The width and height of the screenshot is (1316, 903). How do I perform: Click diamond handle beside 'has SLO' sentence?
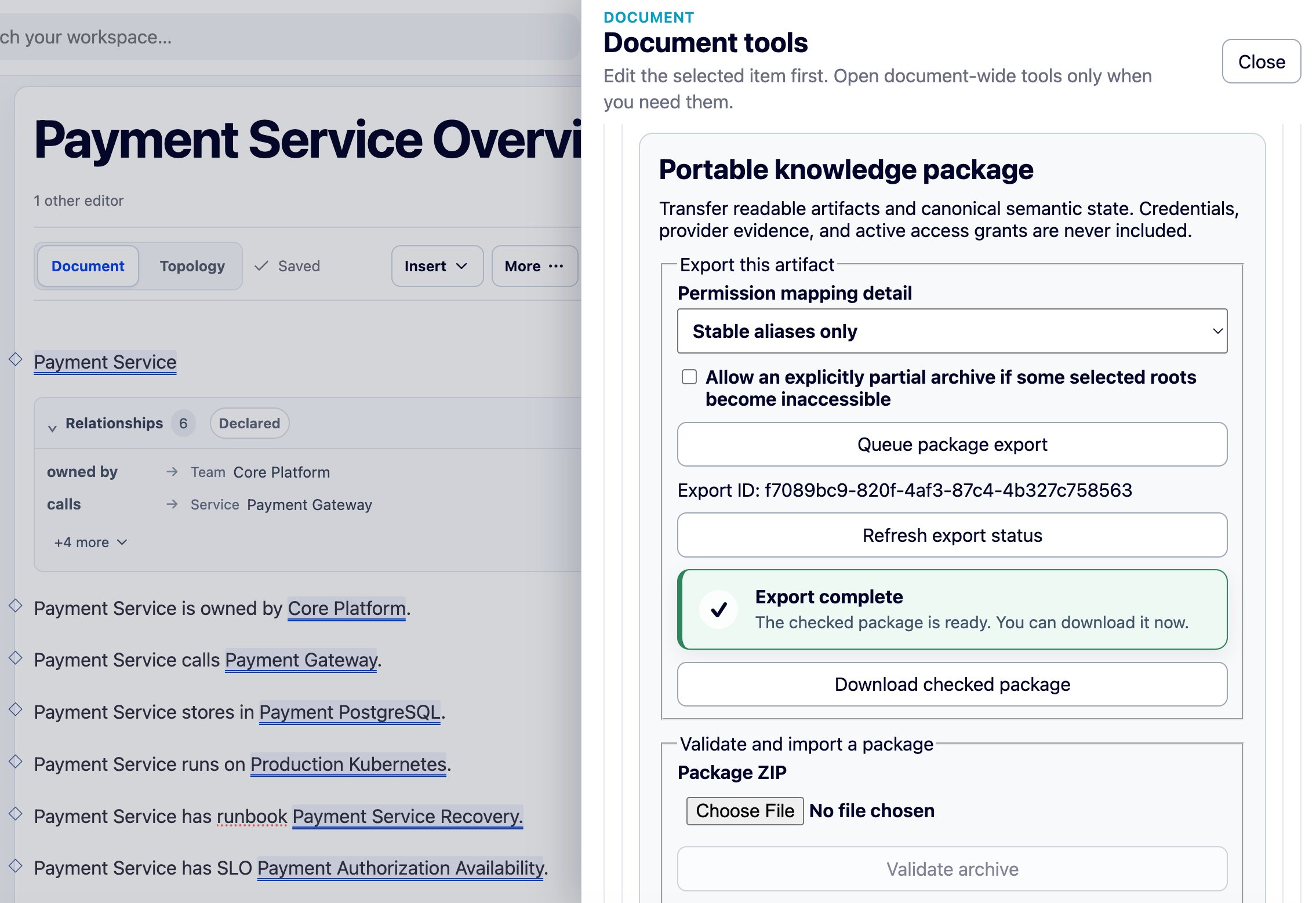click(x=16, y=865)
